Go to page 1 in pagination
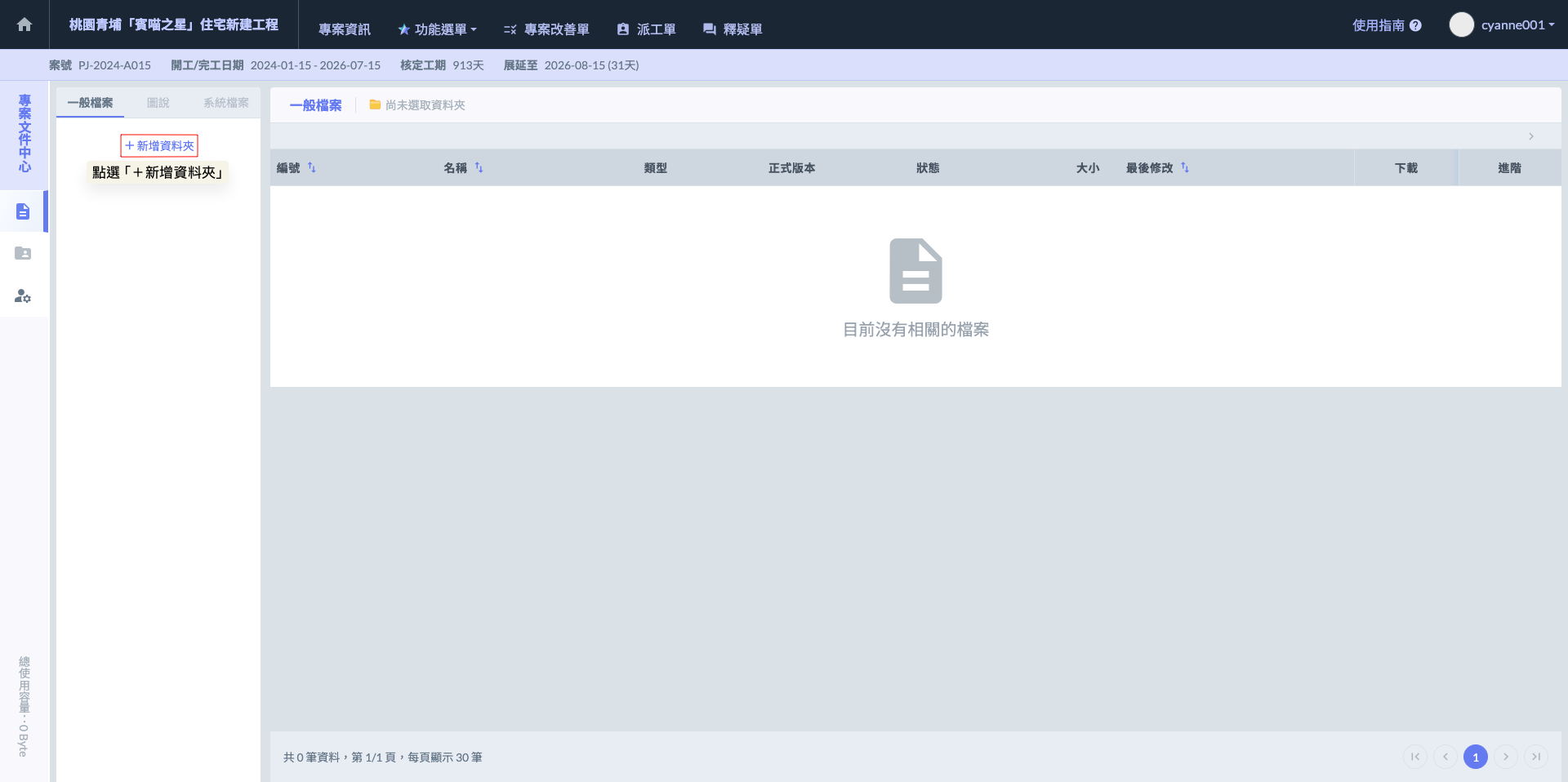Image resolution: width=1568 pixels, height=782 pixels. pyautogui.click(x=1475, y=757)
